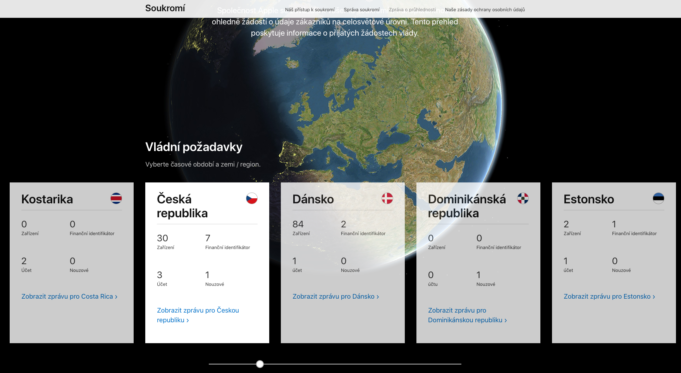Click the Costa Rica flag icon
Screen dimensions: 681x373
(x=116, y=198)
